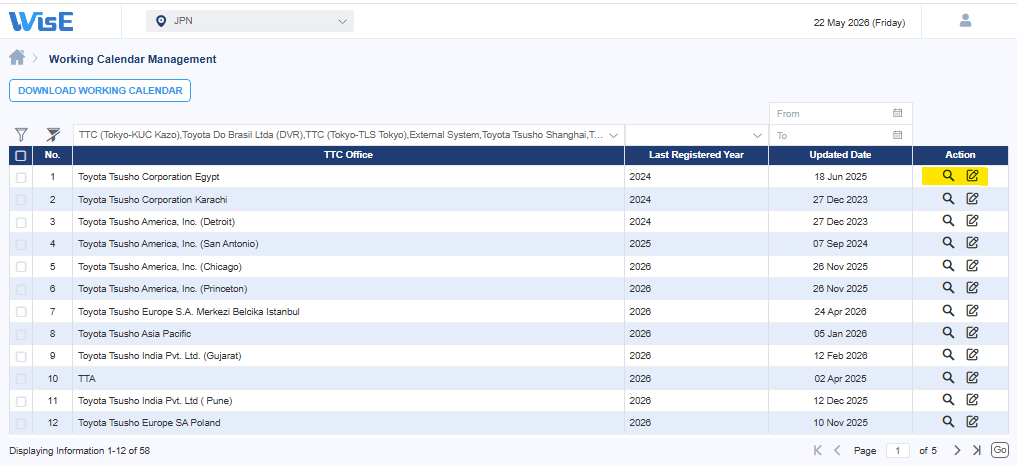Edit Toyota Tsusho America Detroit calendar

[x=972, y=221]
